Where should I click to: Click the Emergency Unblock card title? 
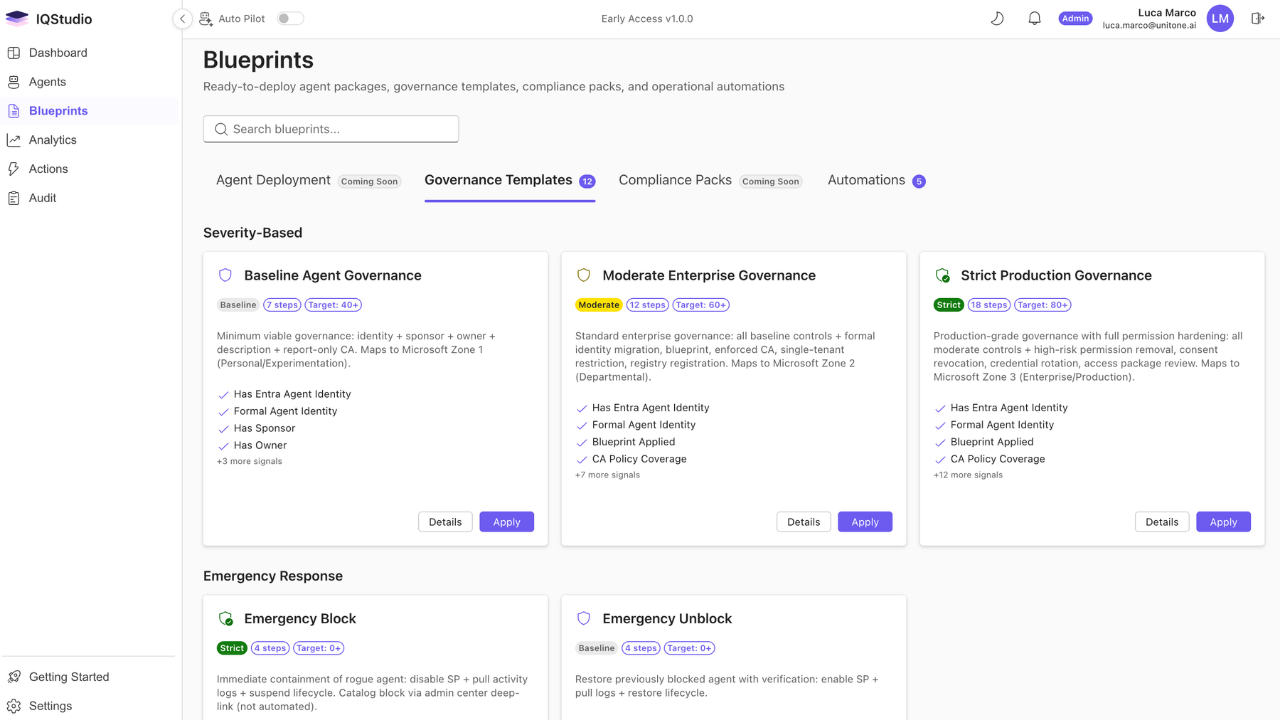tap(667, 619)
